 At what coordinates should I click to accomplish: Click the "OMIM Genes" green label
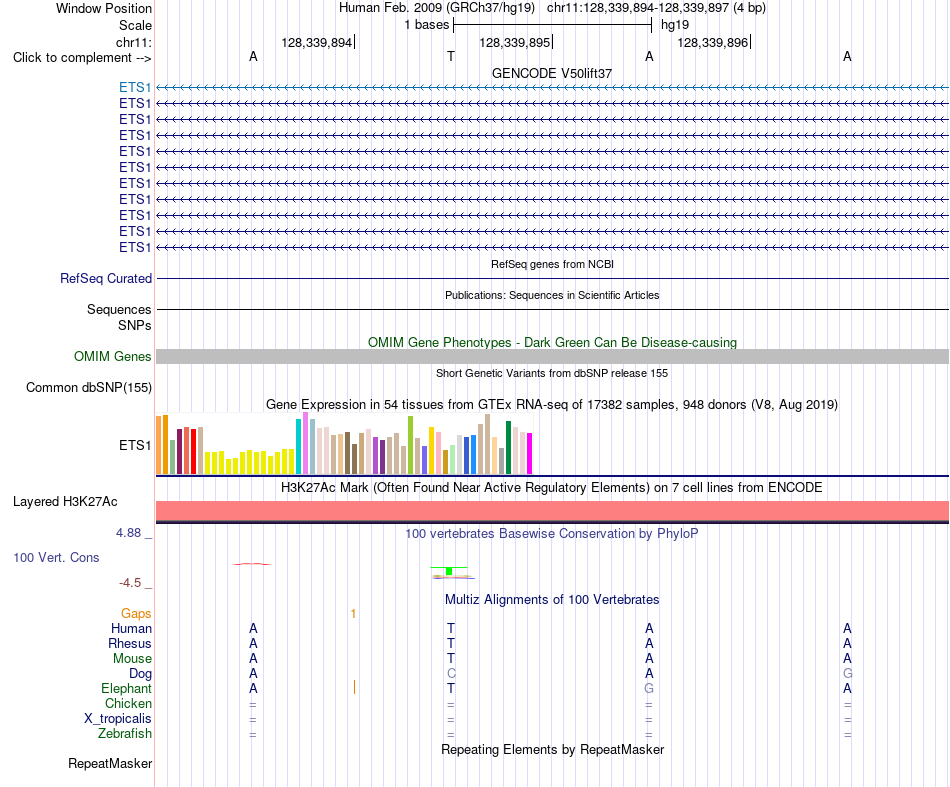point(113,356)
